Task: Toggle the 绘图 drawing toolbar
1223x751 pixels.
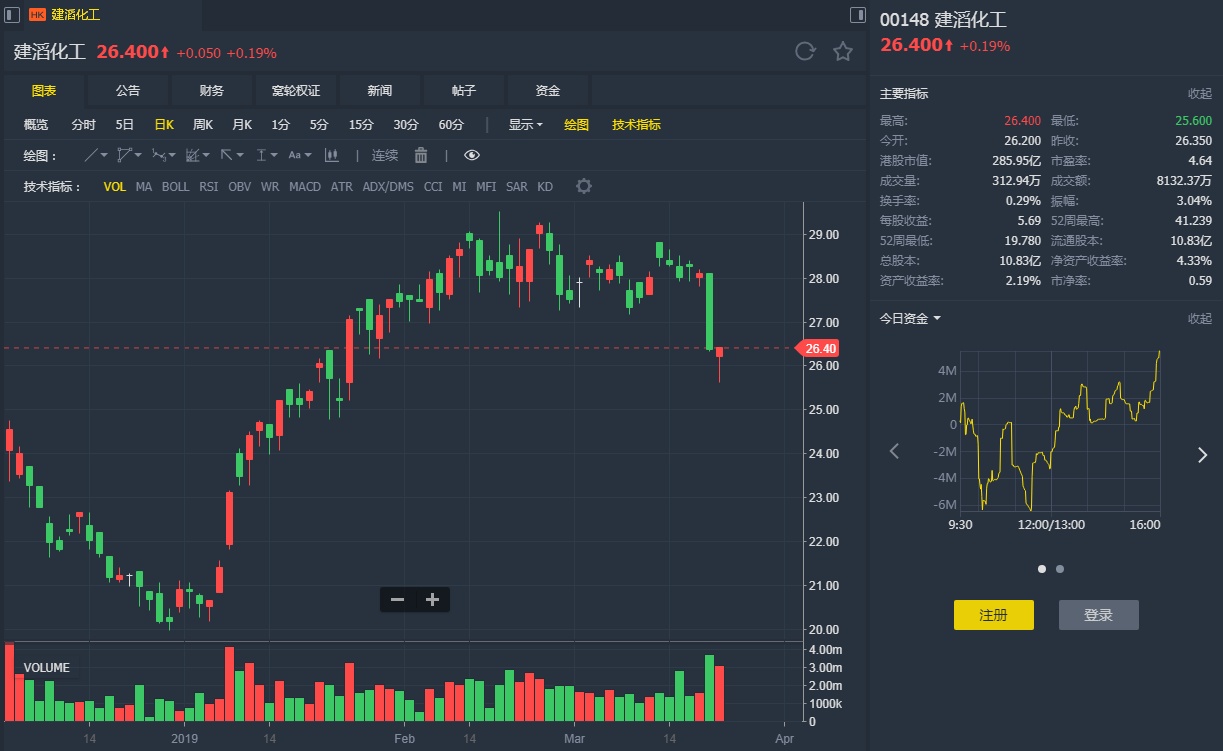Action: pyautogui.click(x=577, y=125)
